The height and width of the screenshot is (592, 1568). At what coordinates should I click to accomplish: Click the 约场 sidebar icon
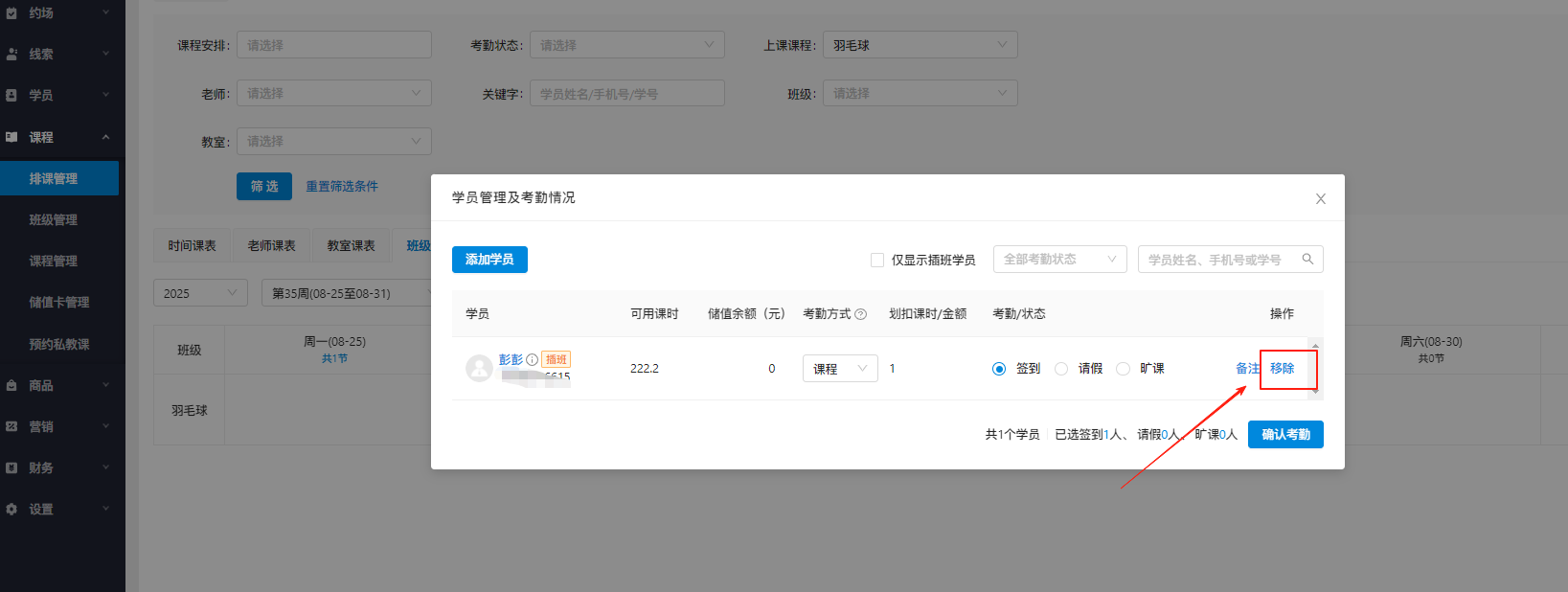coord(11,13)
